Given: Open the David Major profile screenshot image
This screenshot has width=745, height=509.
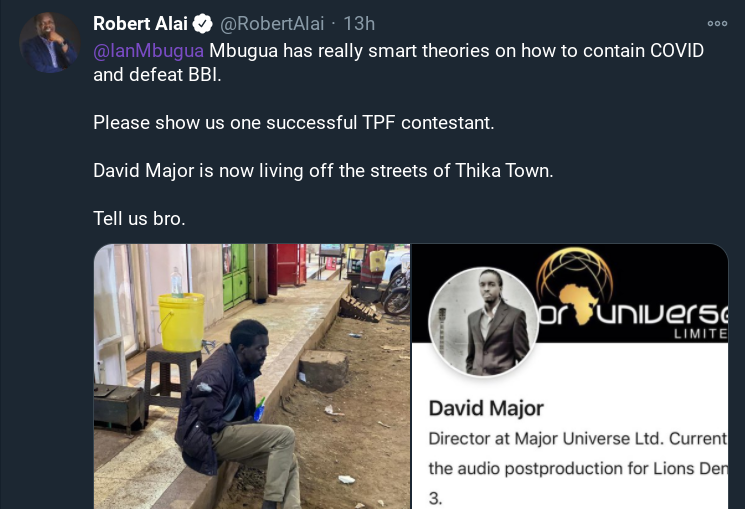Looking at the screenshot, I should click(x=570, y=376).
